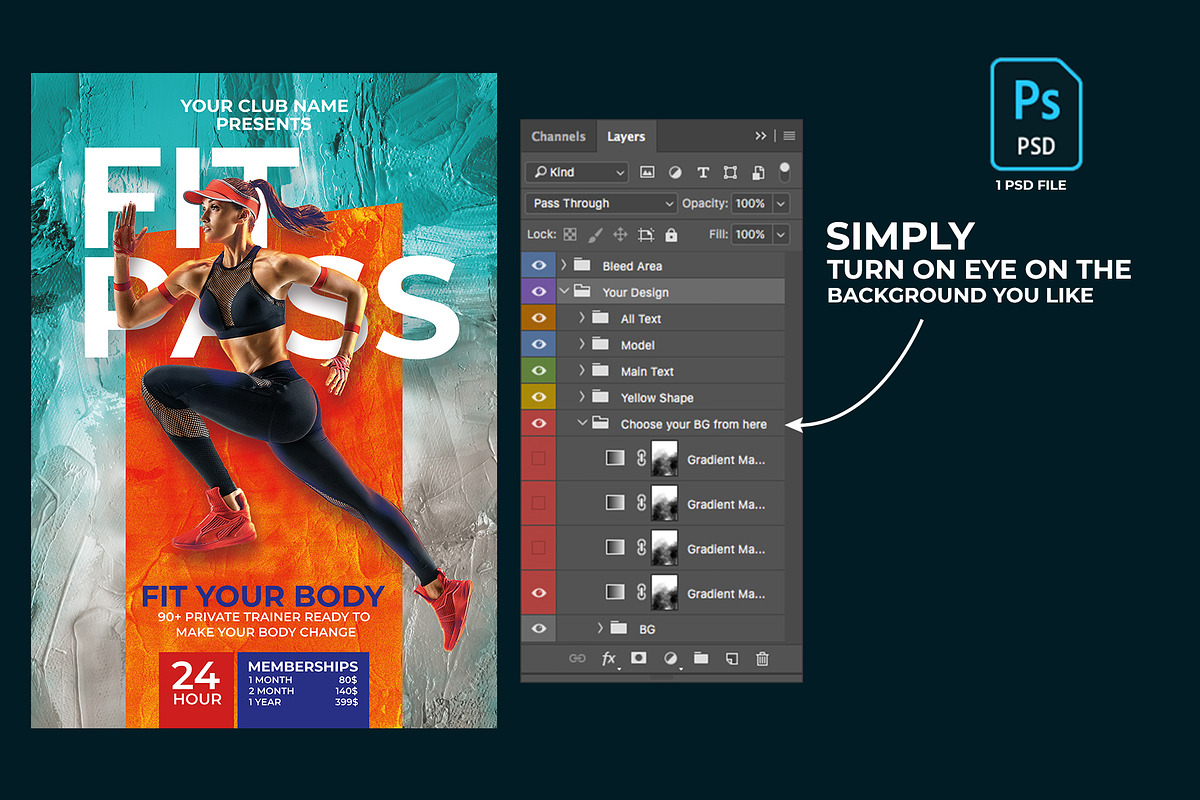This screenshot has width=1200, height=800.
Task: Click mask link icon on first Gradient Map layer
Action: pos(641,459)
